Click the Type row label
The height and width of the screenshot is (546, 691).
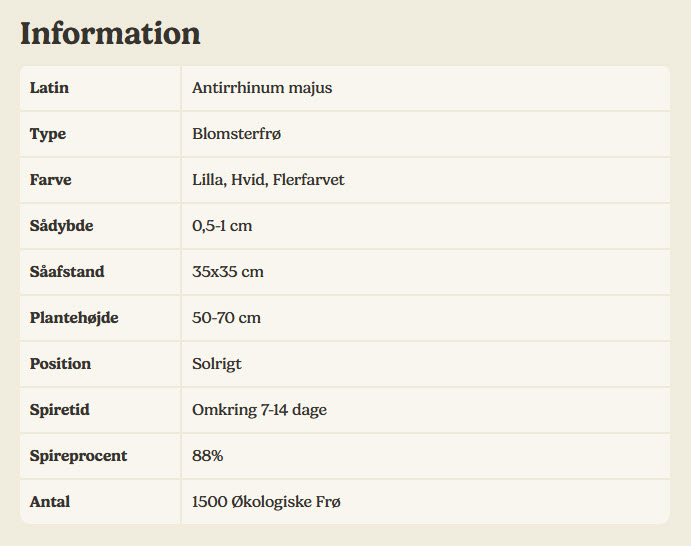pyautogui.click(x=48, y=134)
